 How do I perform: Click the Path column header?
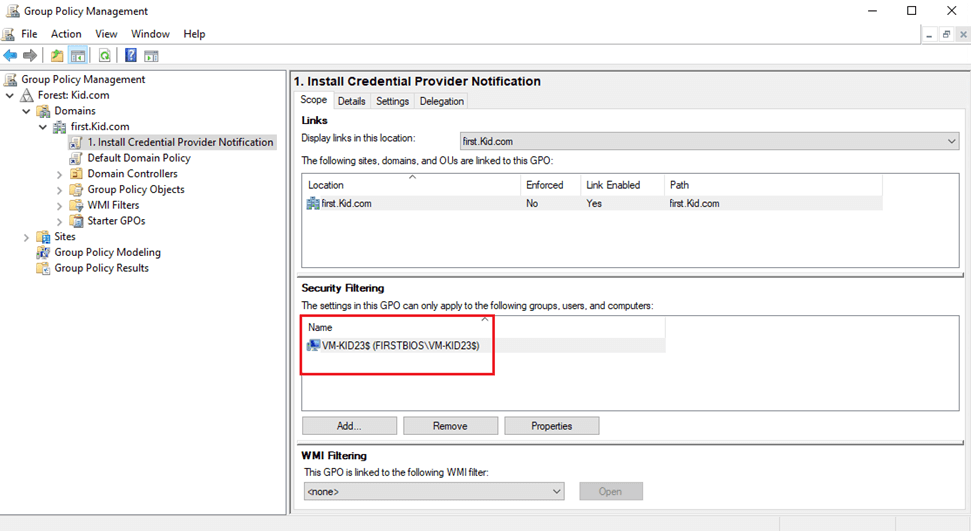point(773,185)
